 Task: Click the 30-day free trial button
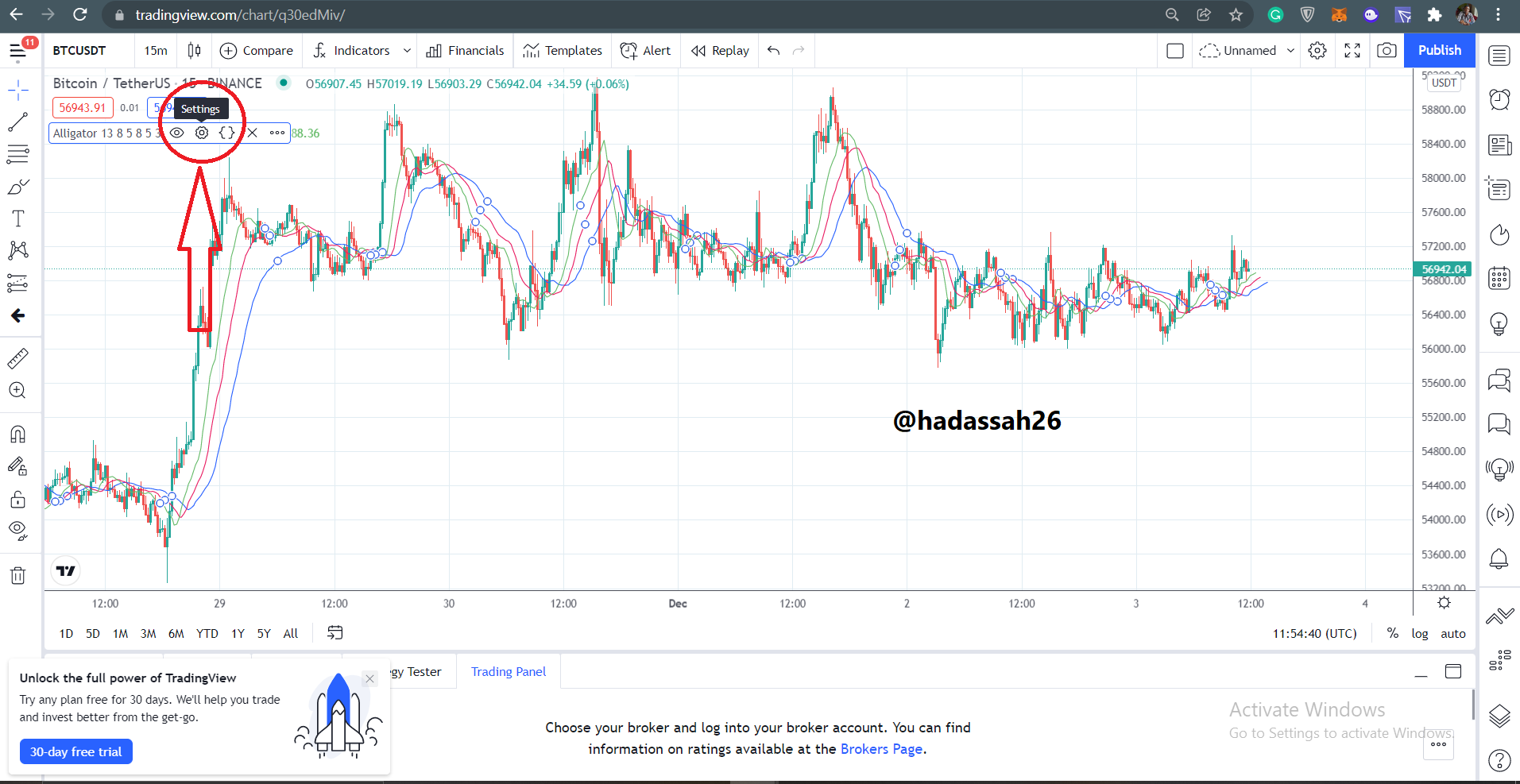[76, 751]
